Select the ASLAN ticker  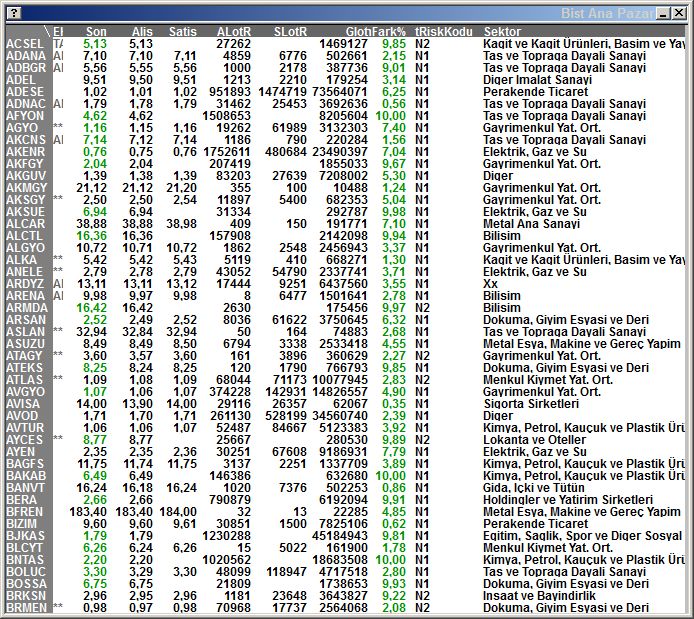pyautogui.click(x=26, y=331)
